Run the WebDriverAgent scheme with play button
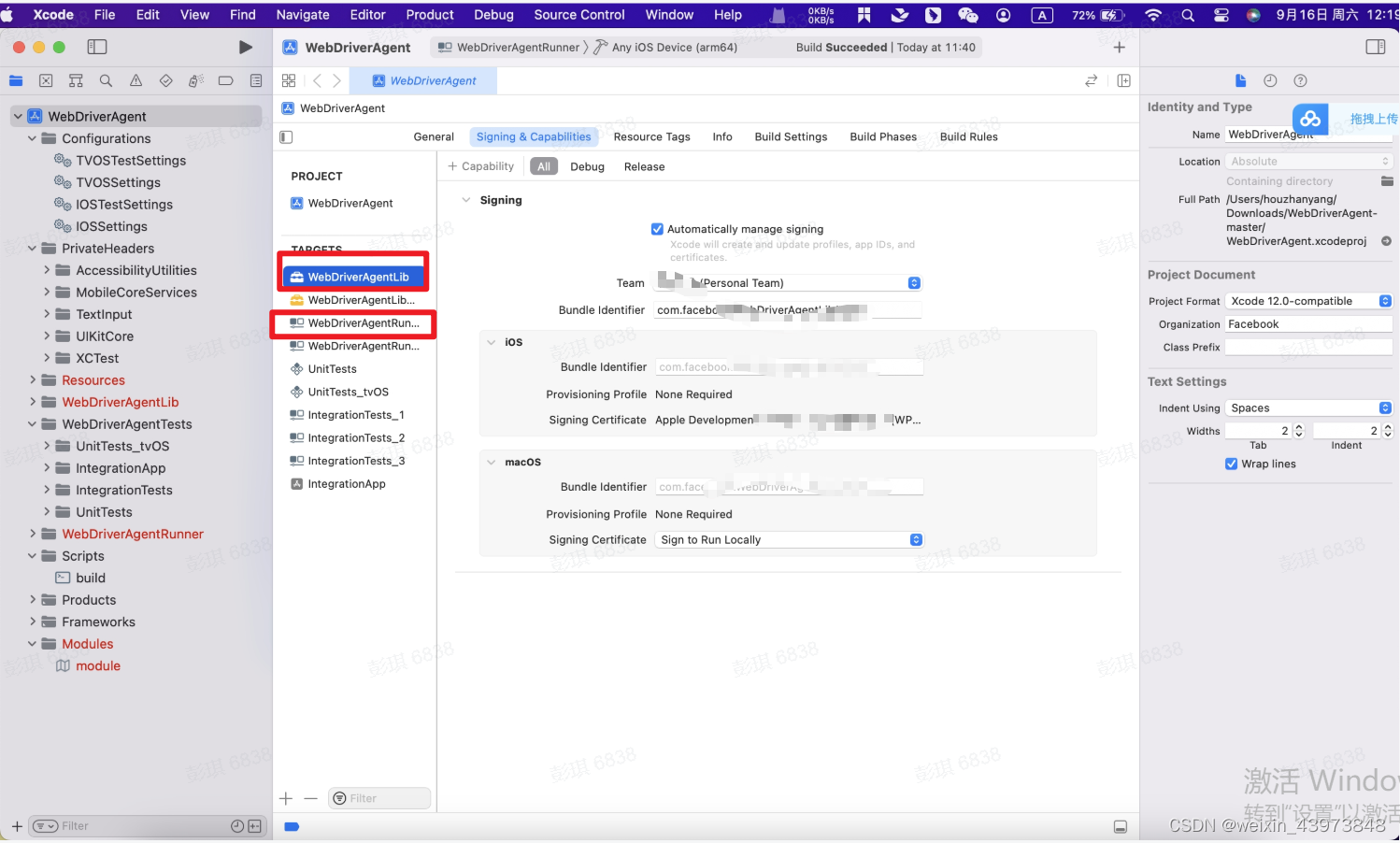This screenshot has width=1400, height=843. tap(246, 46)
